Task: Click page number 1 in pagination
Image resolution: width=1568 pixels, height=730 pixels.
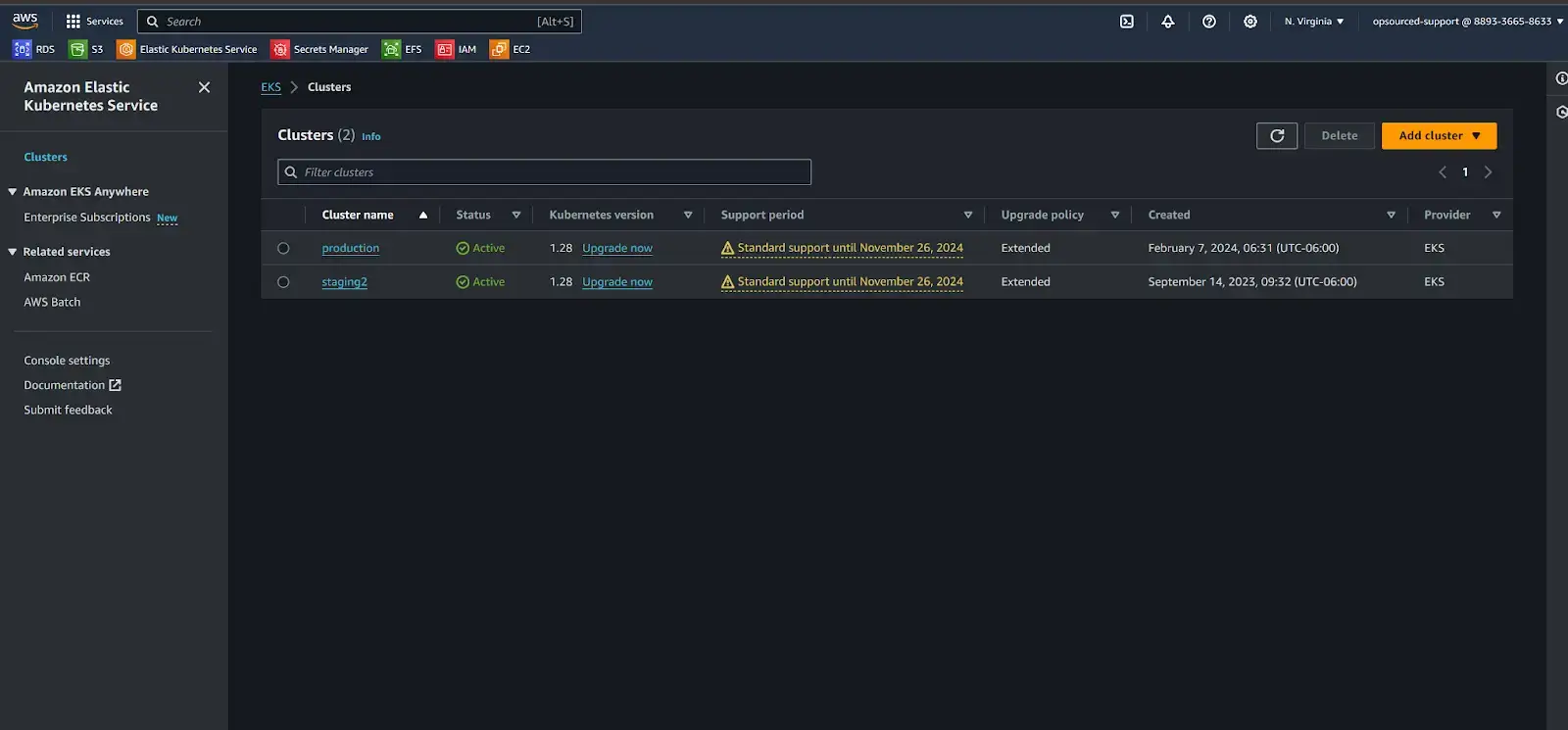Action: (x=1465, y=172)
